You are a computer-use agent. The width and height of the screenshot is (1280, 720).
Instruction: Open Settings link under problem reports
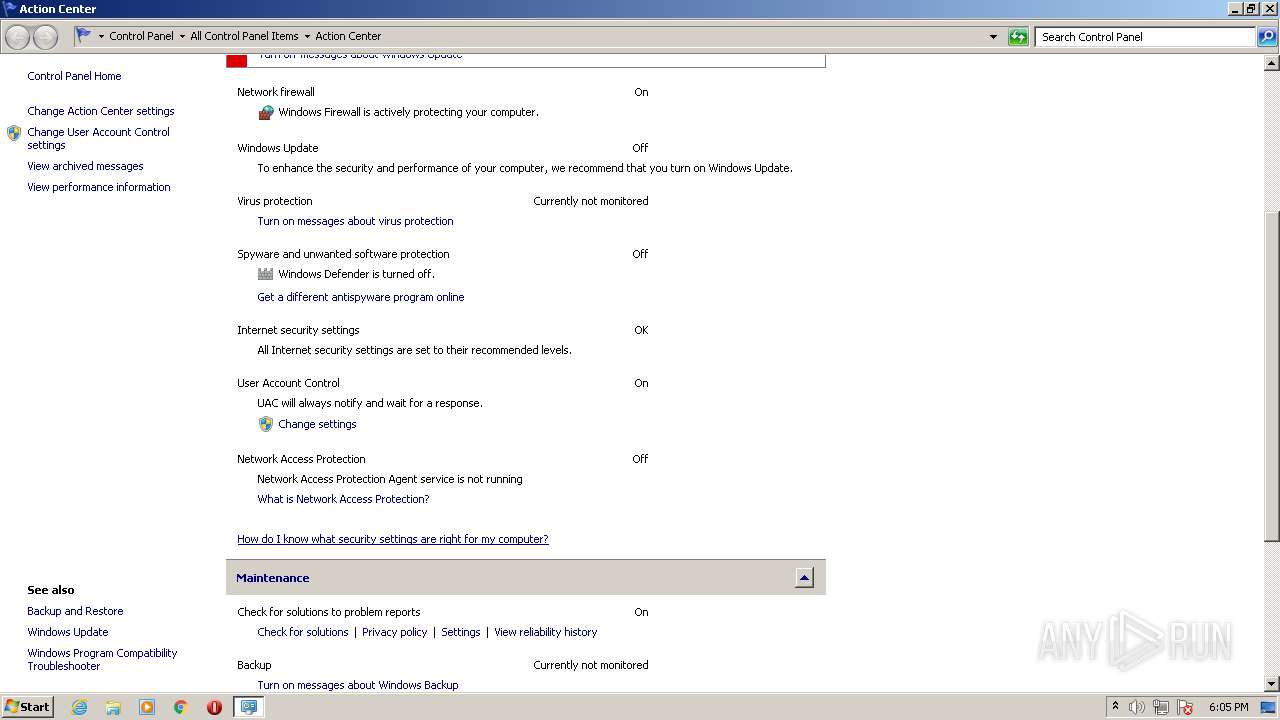[x=461, y=632]
